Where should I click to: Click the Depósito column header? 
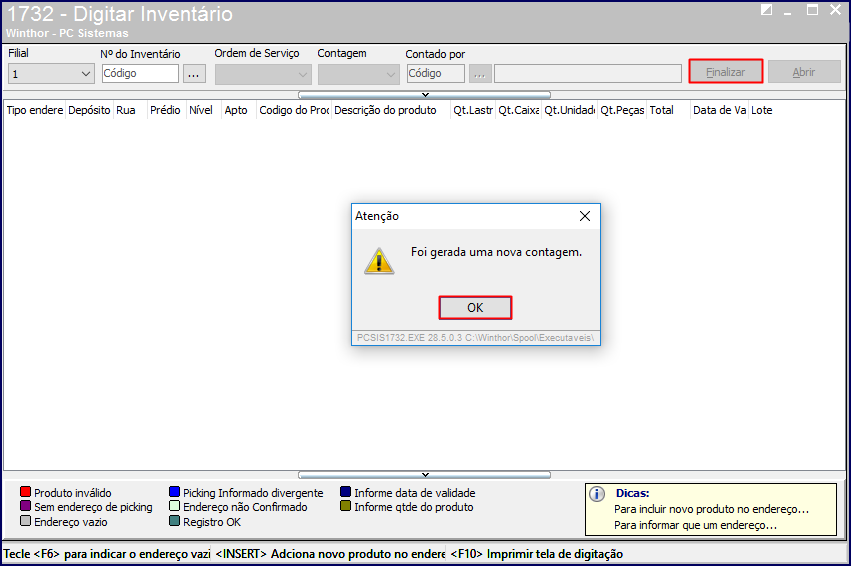pos(89,110)
